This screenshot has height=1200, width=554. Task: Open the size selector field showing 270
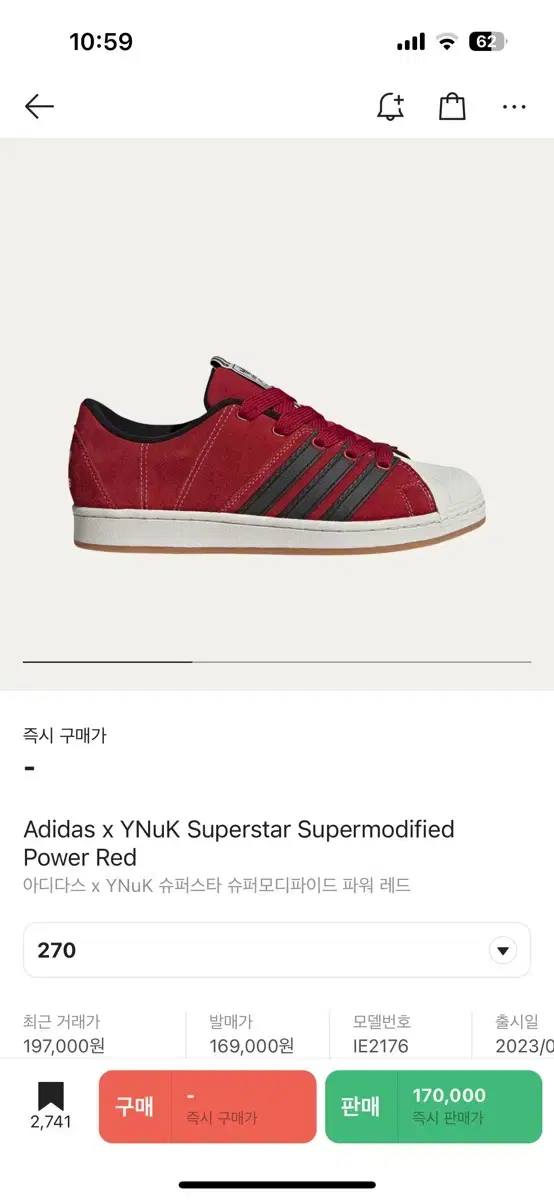[277, 950]
